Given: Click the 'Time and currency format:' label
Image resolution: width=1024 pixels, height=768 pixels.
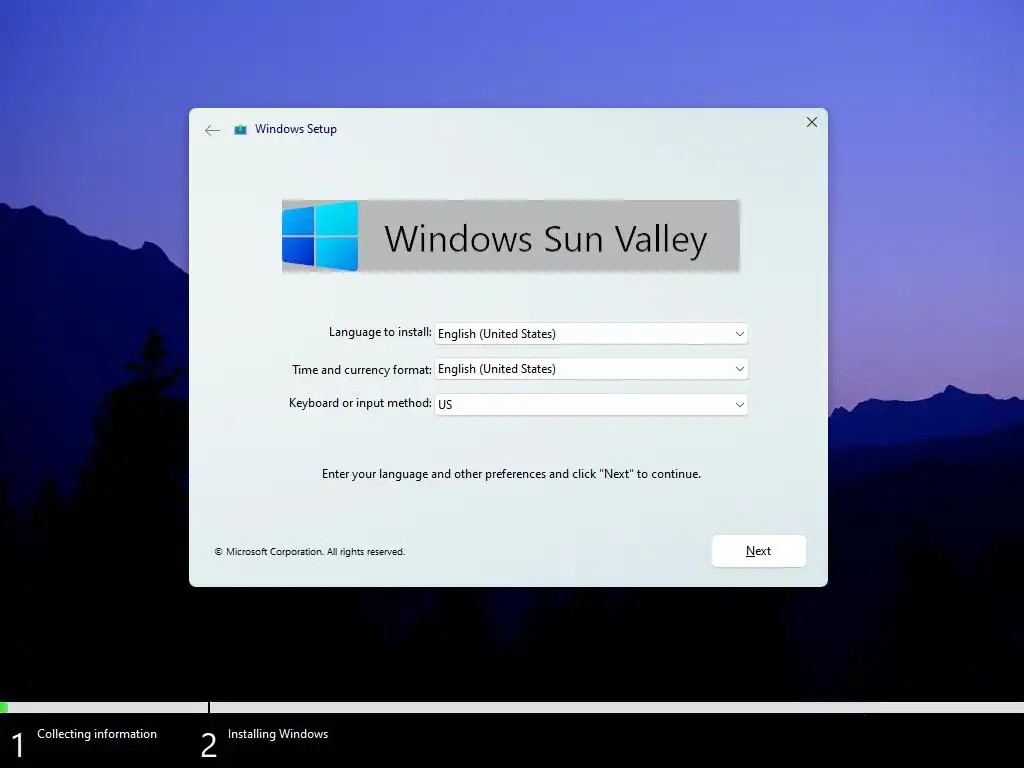Looking at the screenshot, I should tap(362, 370).
